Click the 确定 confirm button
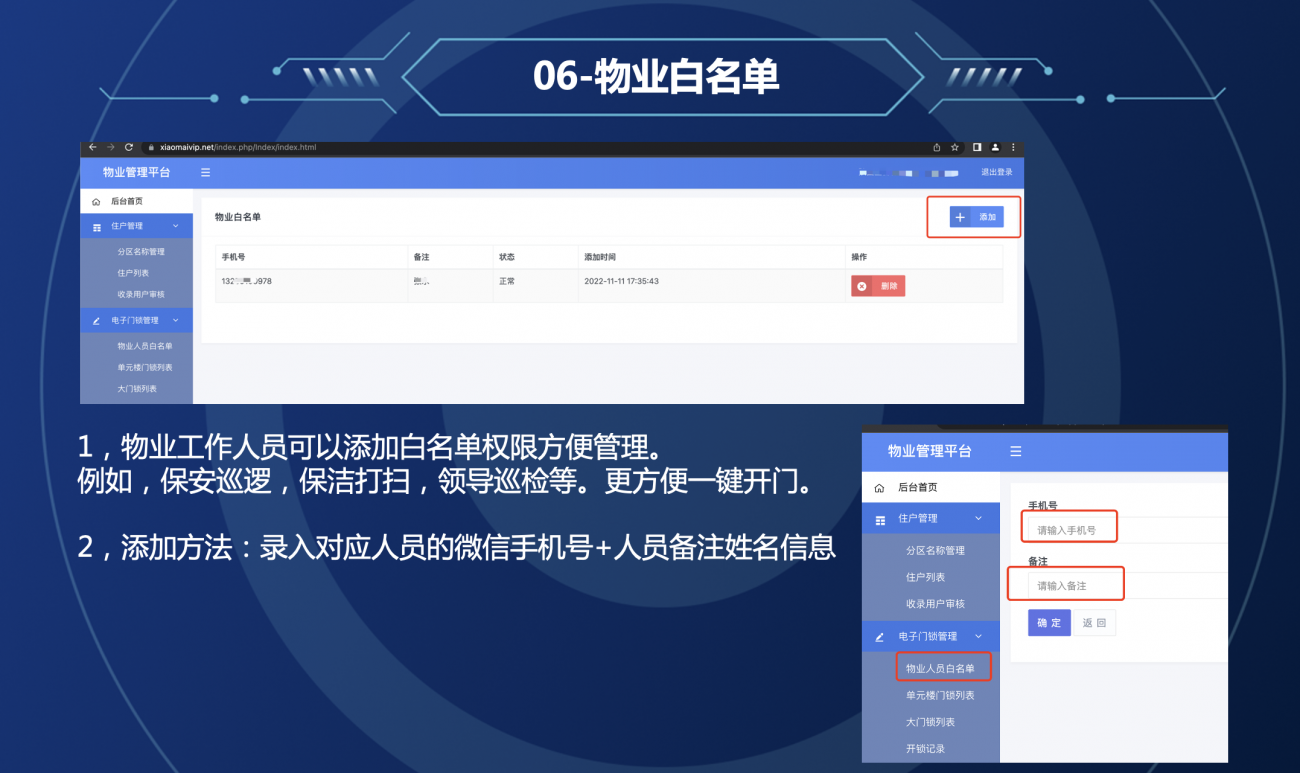The width and height of the screenshot is (1300, 773). pyautogui.click(x=1049, y=623)
